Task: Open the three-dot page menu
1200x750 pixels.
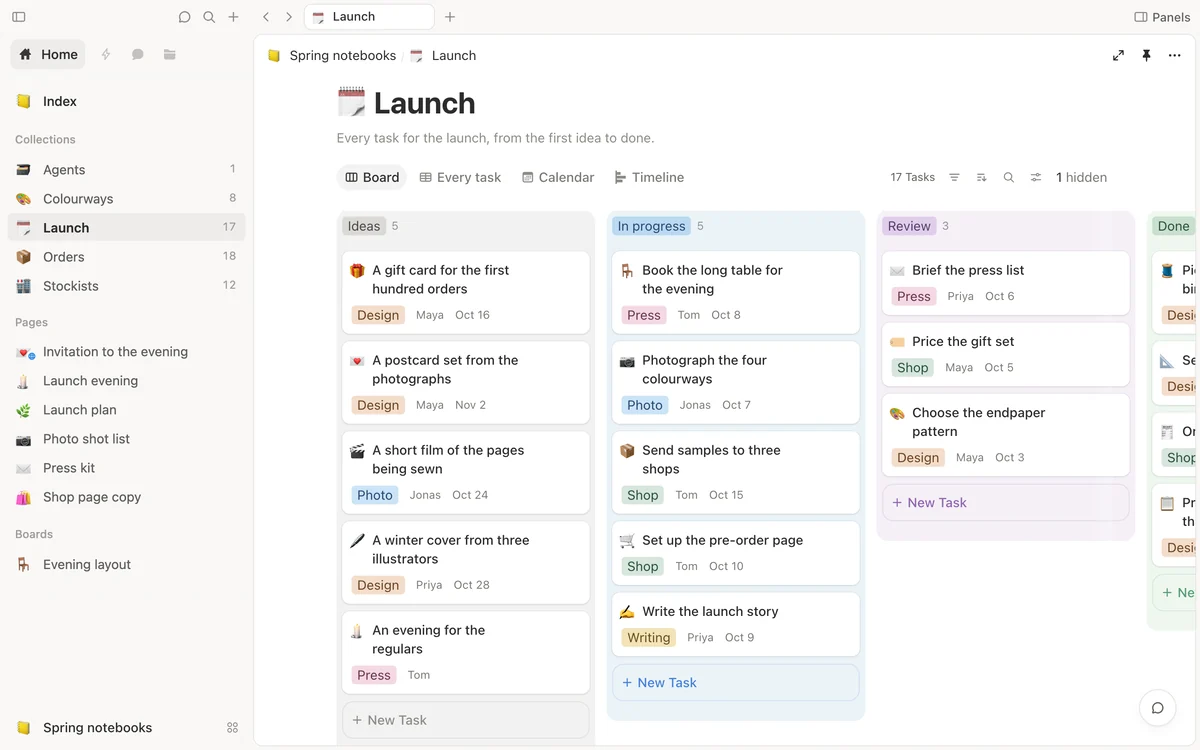Action: tap(1174, 56)
